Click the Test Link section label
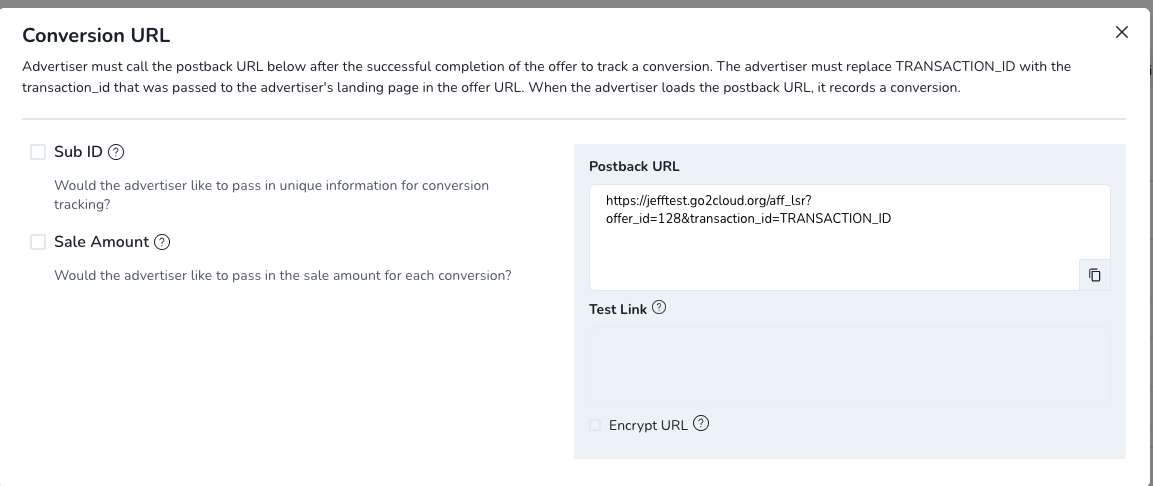The image size is (1153, 486). [618, 310]
